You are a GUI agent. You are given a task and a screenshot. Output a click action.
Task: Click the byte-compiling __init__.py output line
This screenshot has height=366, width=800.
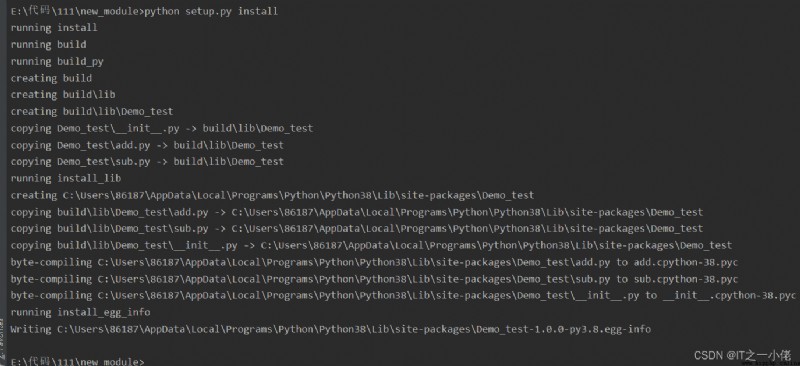pyautogui.click(x=403, y=295)
